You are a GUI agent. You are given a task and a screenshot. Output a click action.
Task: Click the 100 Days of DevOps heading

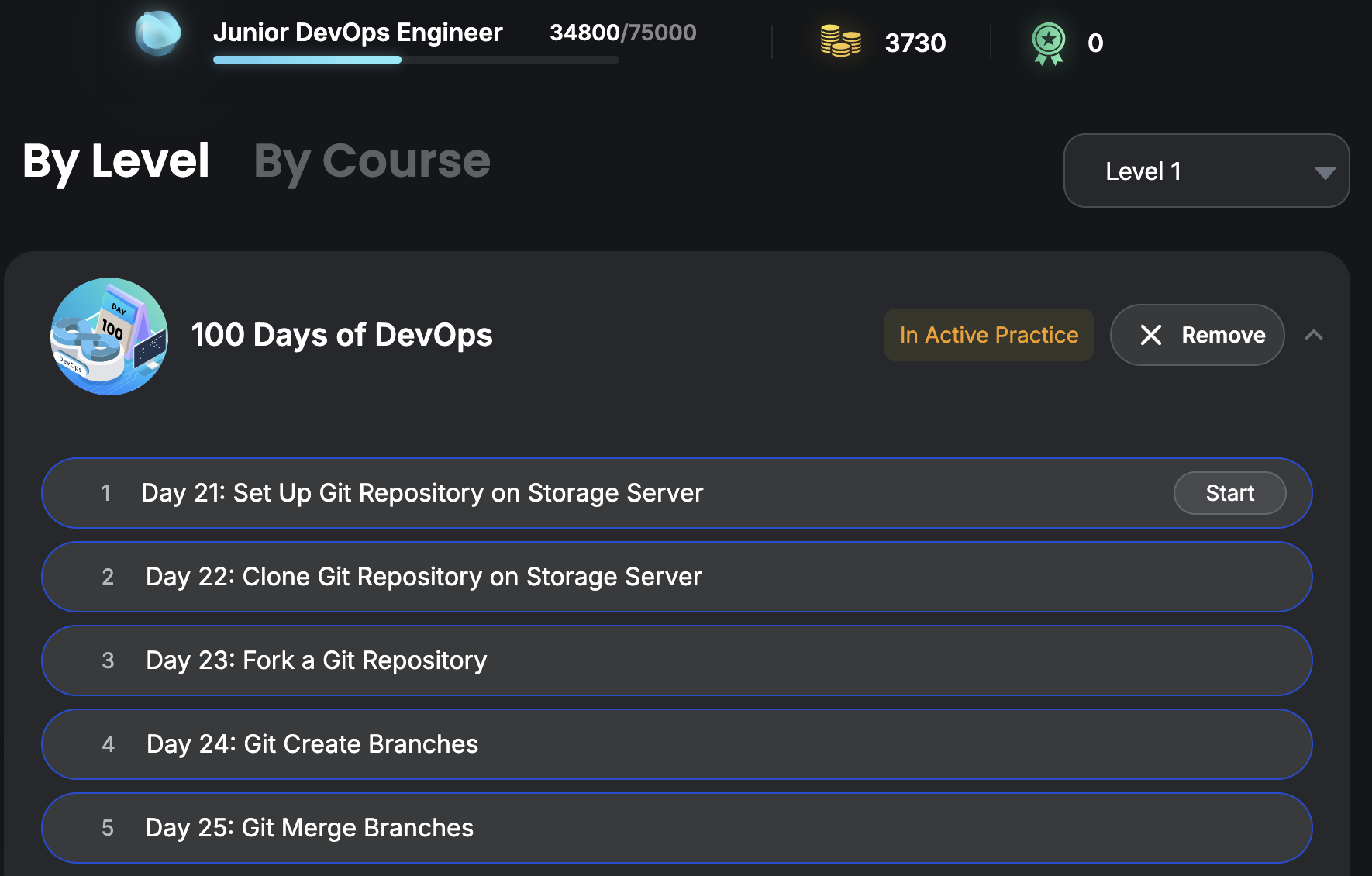(x=342, y=335)
